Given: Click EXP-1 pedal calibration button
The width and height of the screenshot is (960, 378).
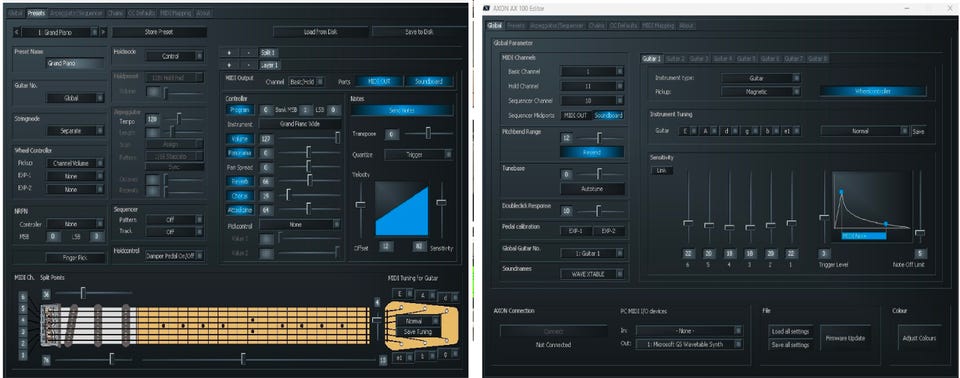Looking at the screenshot, I should tap(577, 232).
